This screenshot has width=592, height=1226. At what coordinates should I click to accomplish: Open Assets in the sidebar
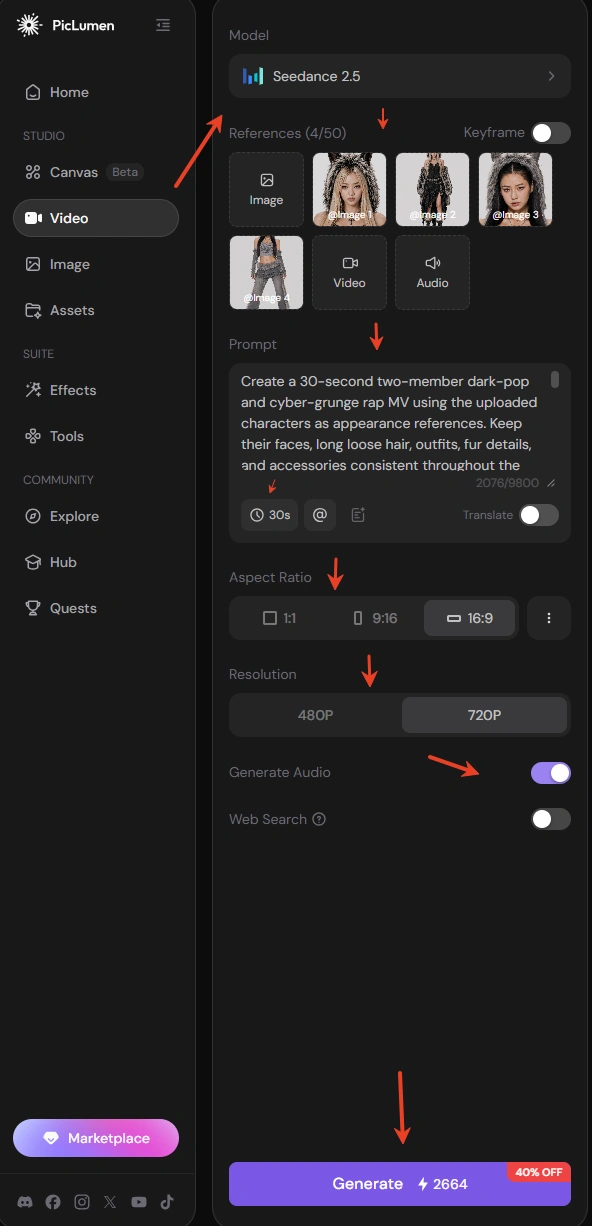96,310
